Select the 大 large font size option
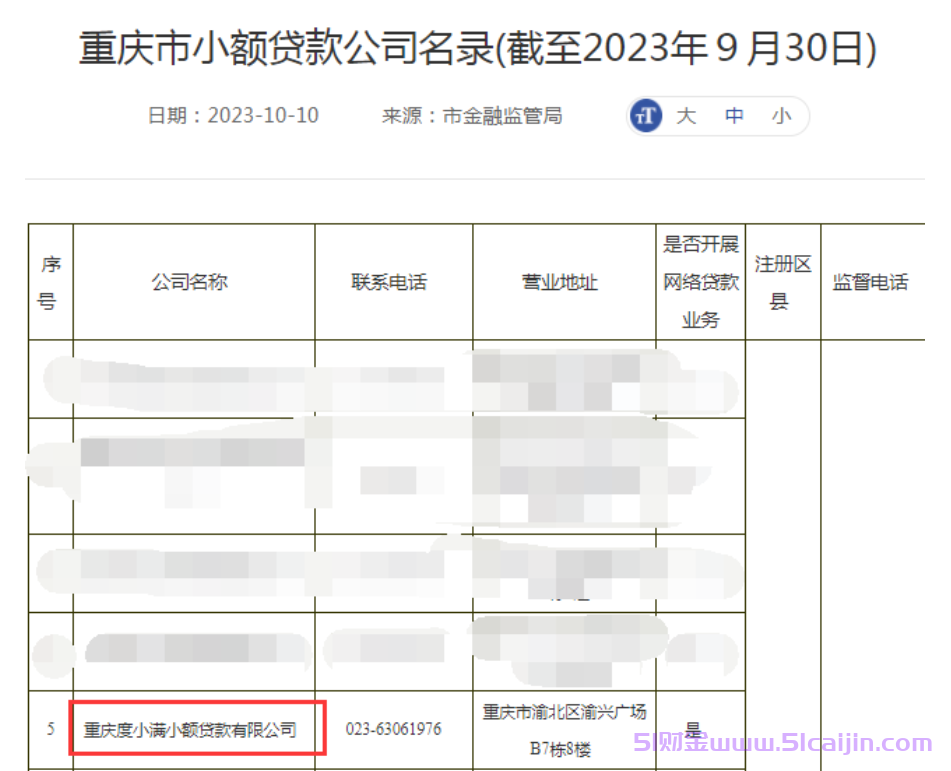Image resolution: width=951 pixels, height=771 pixels. coord(686,116)
